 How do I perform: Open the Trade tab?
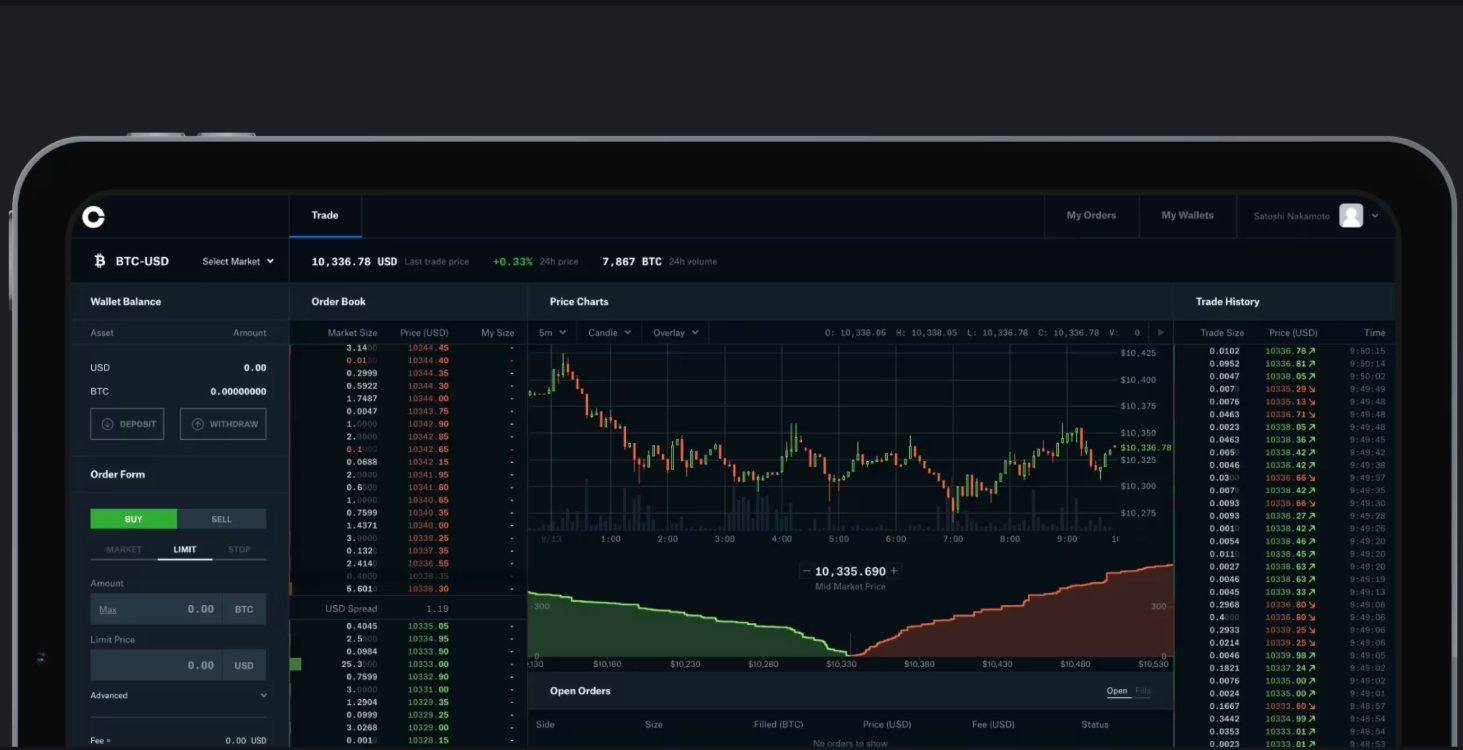point(325,215)
